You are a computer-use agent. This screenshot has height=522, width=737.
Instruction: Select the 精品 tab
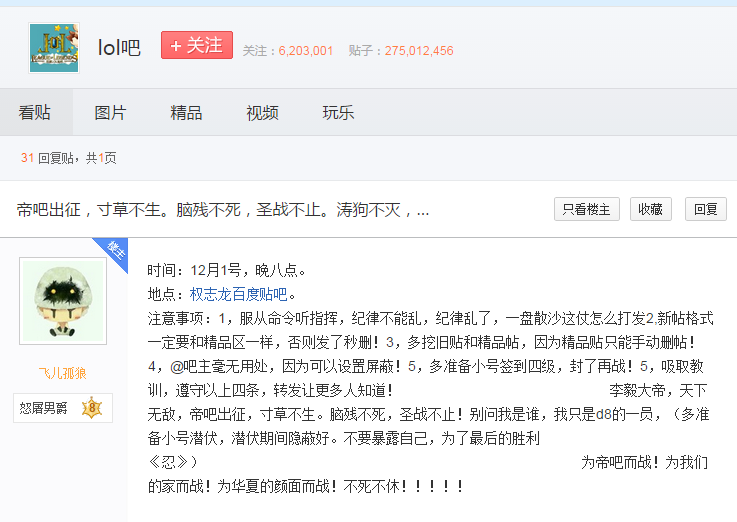pyautogui.click(x=186, y=113)
